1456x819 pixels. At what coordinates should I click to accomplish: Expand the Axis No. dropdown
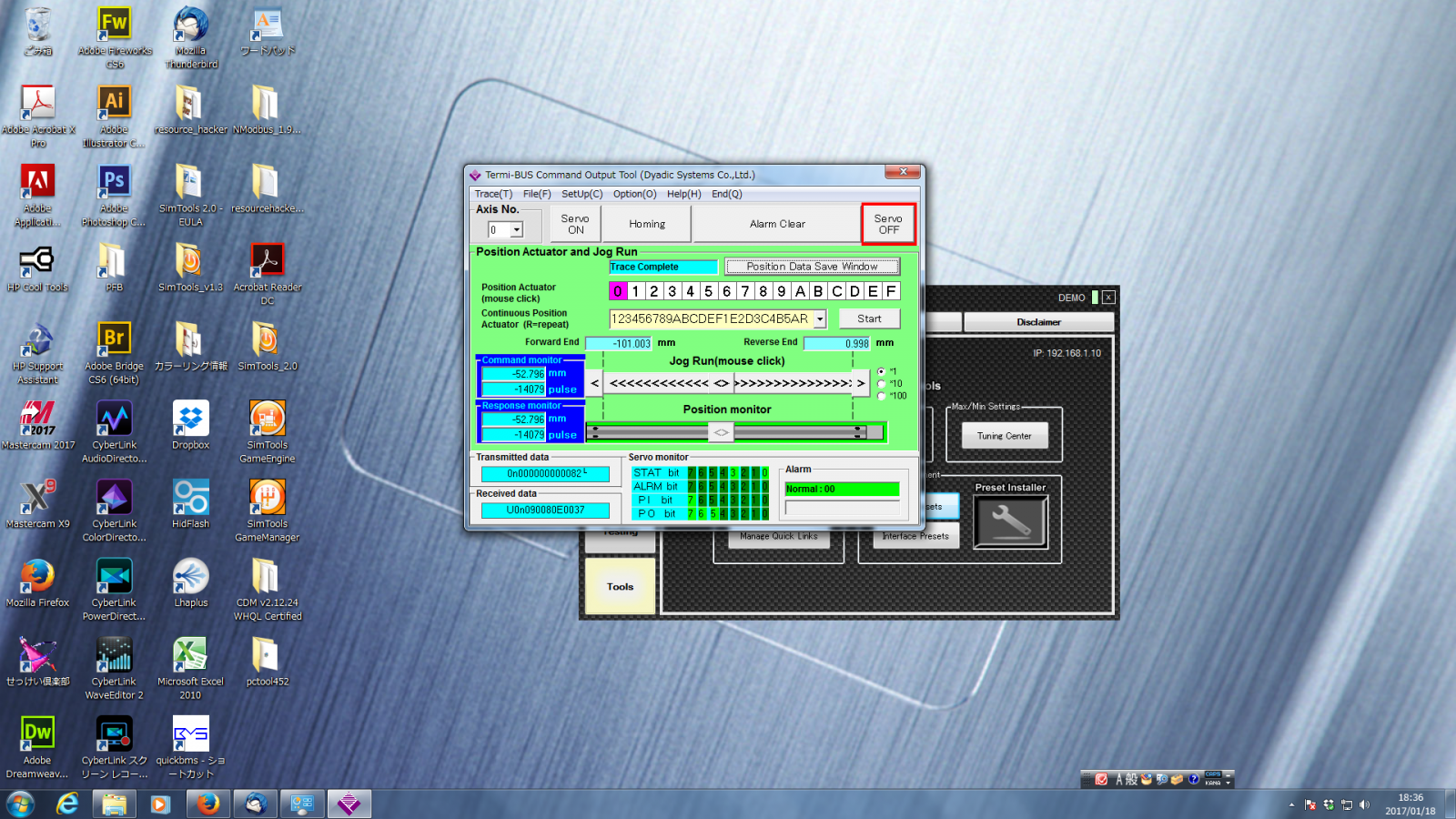(x=516, y=230)
